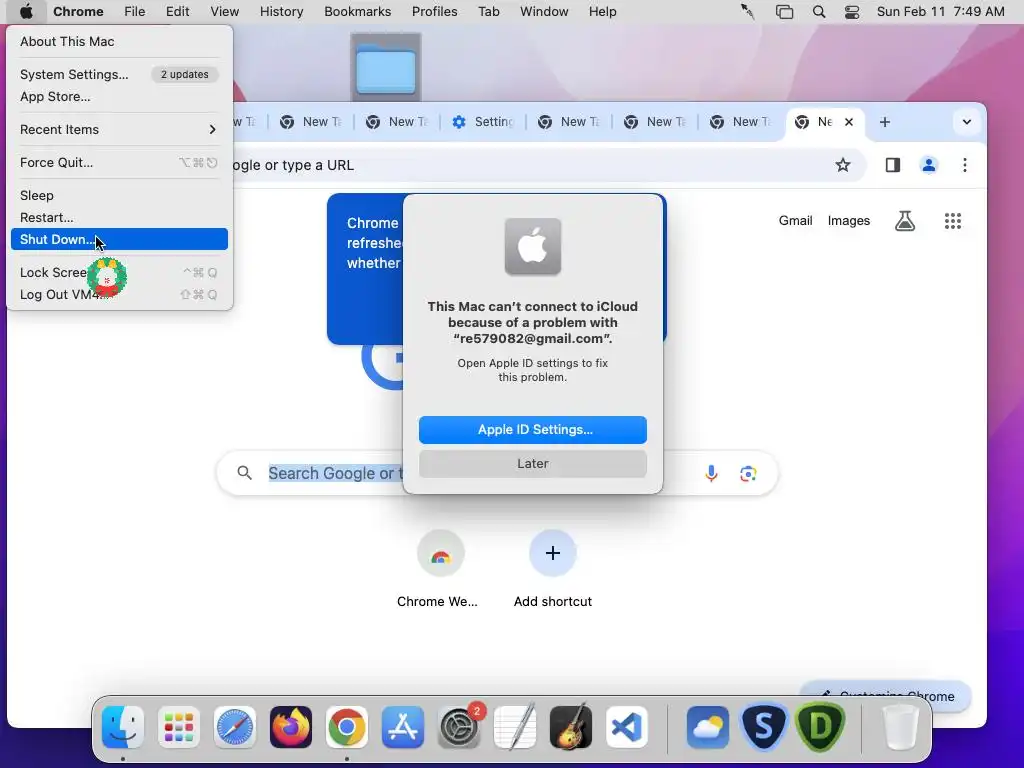Open Visual Studio Code in Dock
Screen dimensions: 1024x768
click(x=627, y=726)
